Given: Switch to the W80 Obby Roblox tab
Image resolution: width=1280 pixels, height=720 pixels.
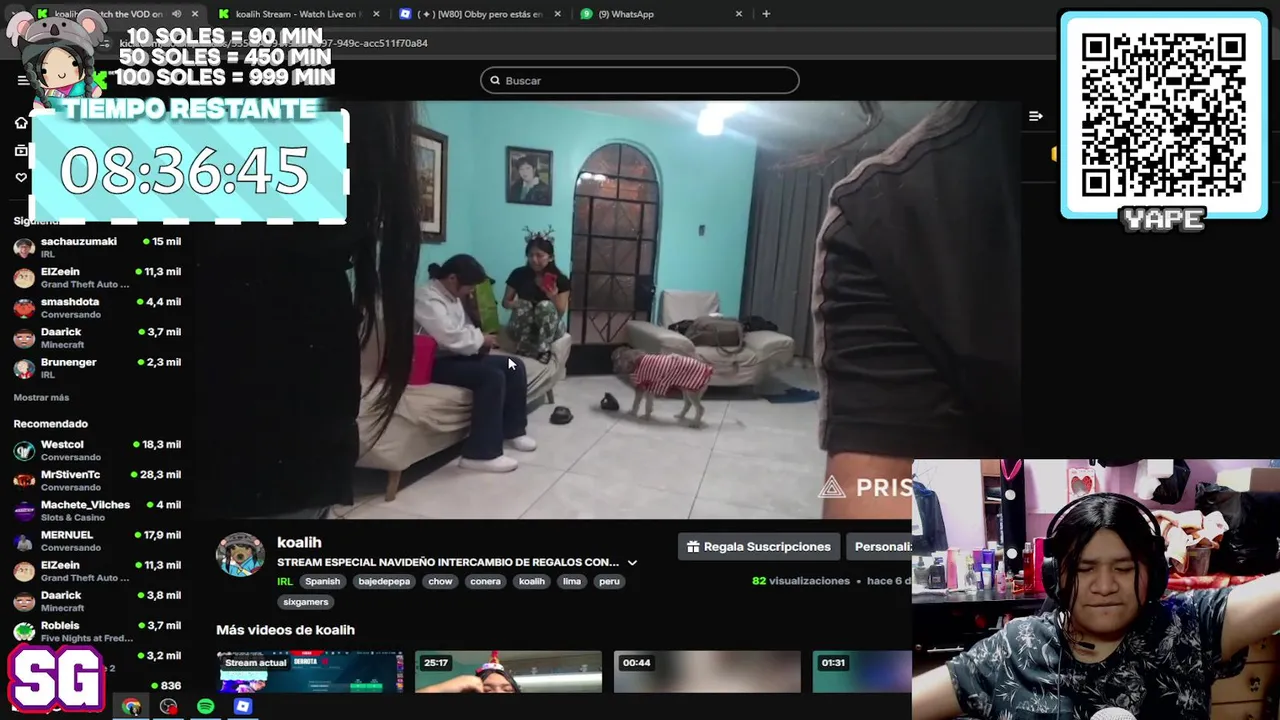Looking at the screenshot, I should 479,14.
